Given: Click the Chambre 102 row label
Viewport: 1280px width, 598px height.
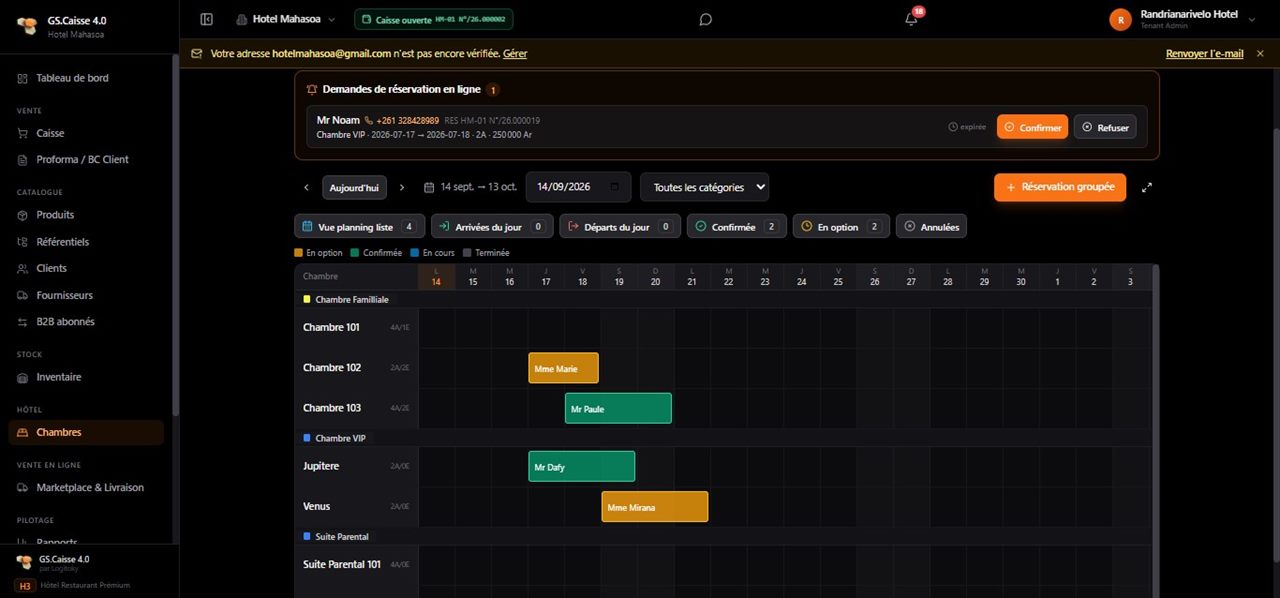Looking at the screenshot, I should click(x=332, y=367).
